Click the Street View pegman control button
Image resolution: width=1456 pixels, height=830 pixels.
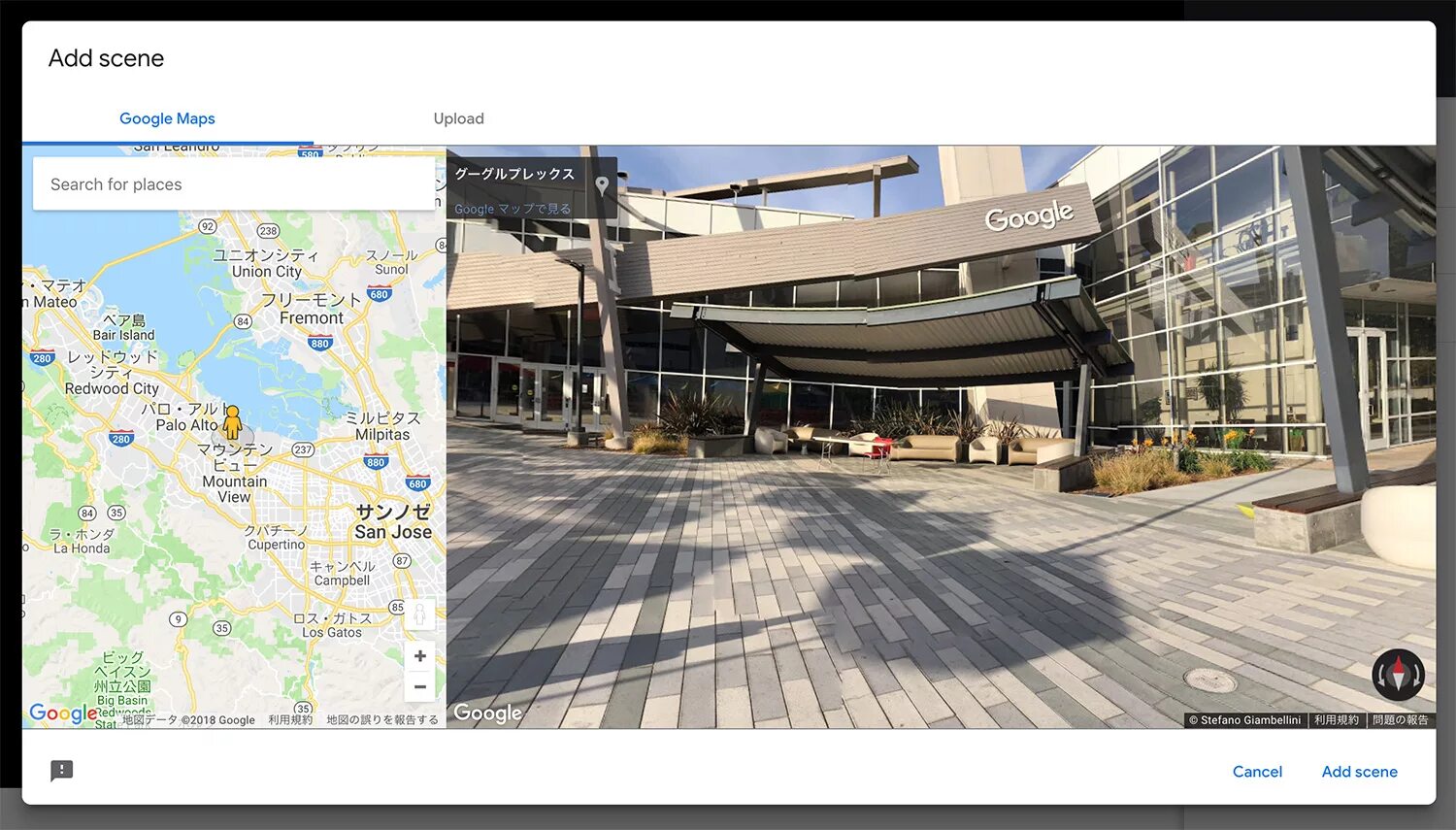[x=419, y=614]
